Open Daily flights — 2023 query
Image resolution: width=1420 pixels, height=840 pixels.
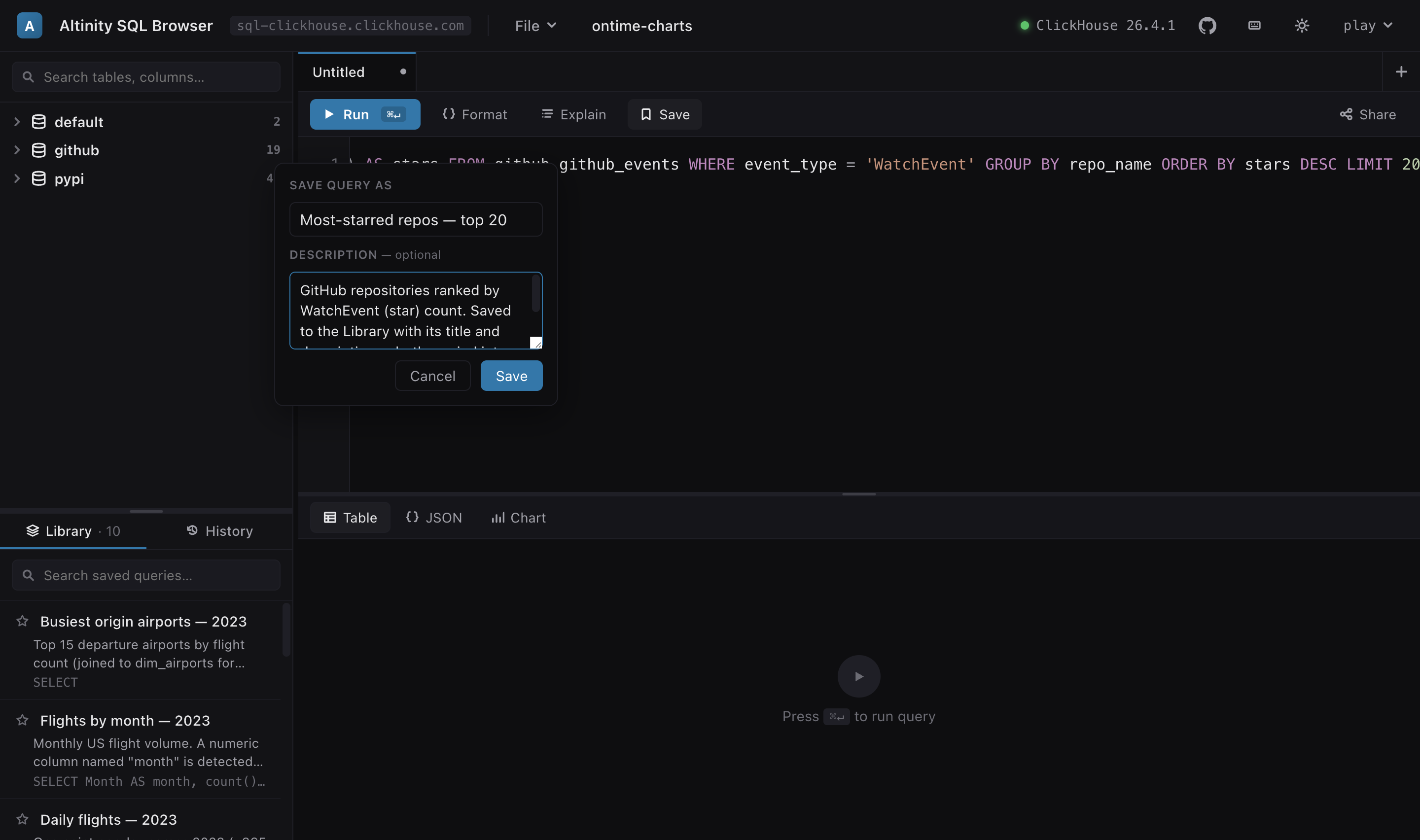coord(108,820)
